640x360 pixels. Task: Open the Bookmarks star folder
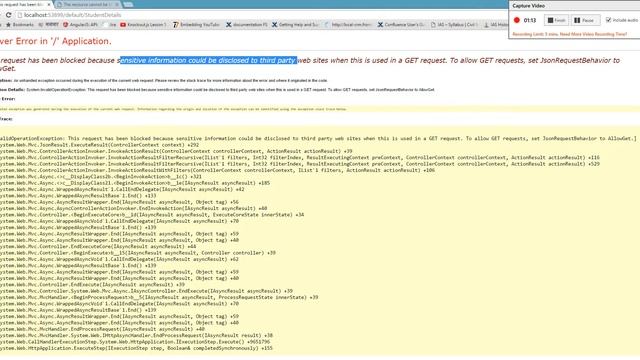point(20,25)
